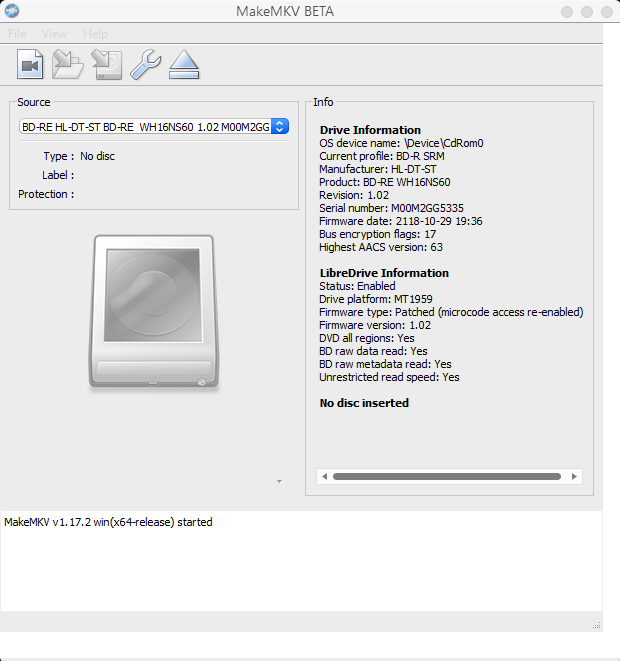This screenshot has width=620, height=661.
Task: Click 'Firmware type: Patched' line
Action: 451,312
